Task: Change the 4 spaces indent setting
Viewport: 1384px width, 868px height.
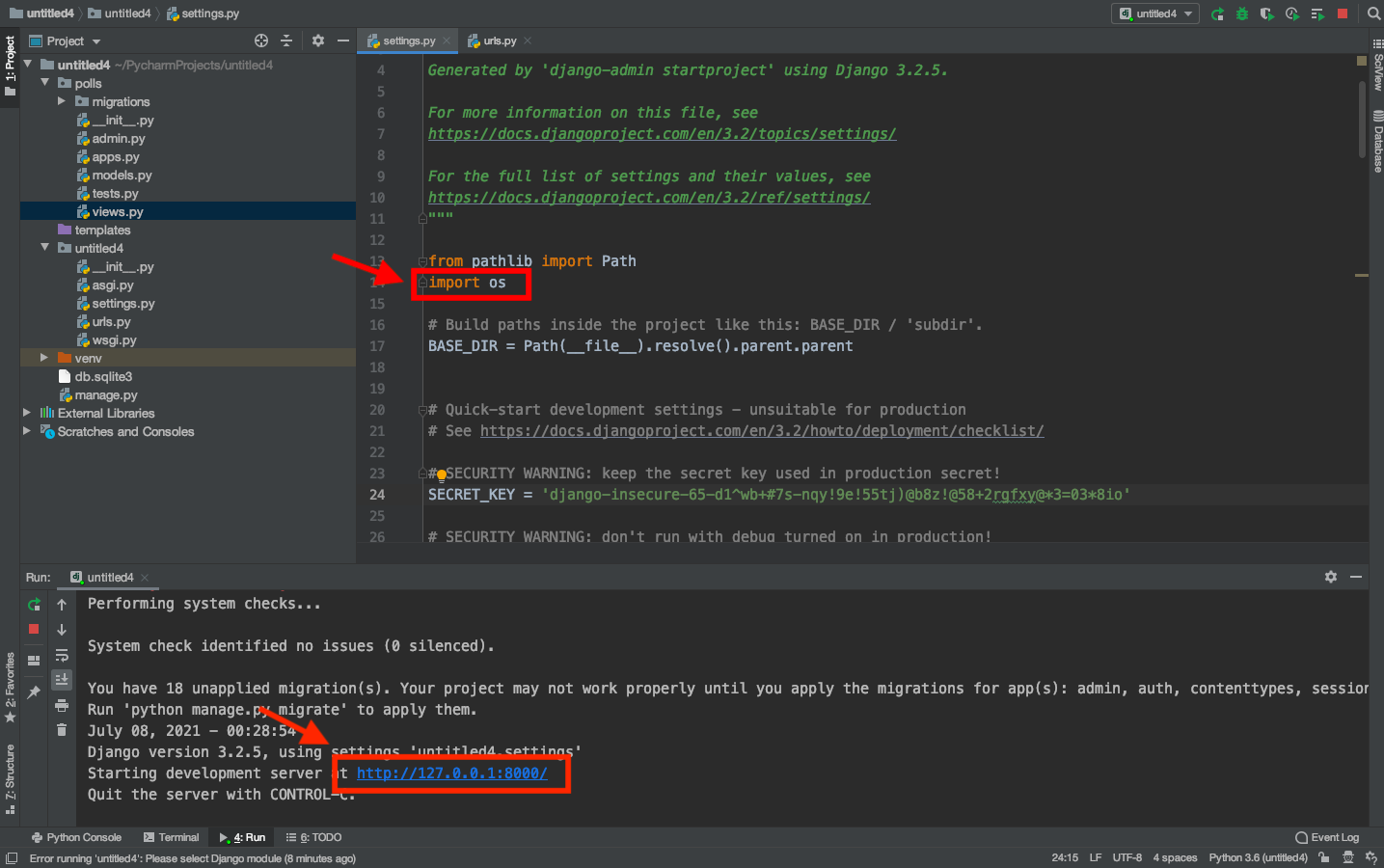Action: pyautogui.click(x=1175, y=857)
